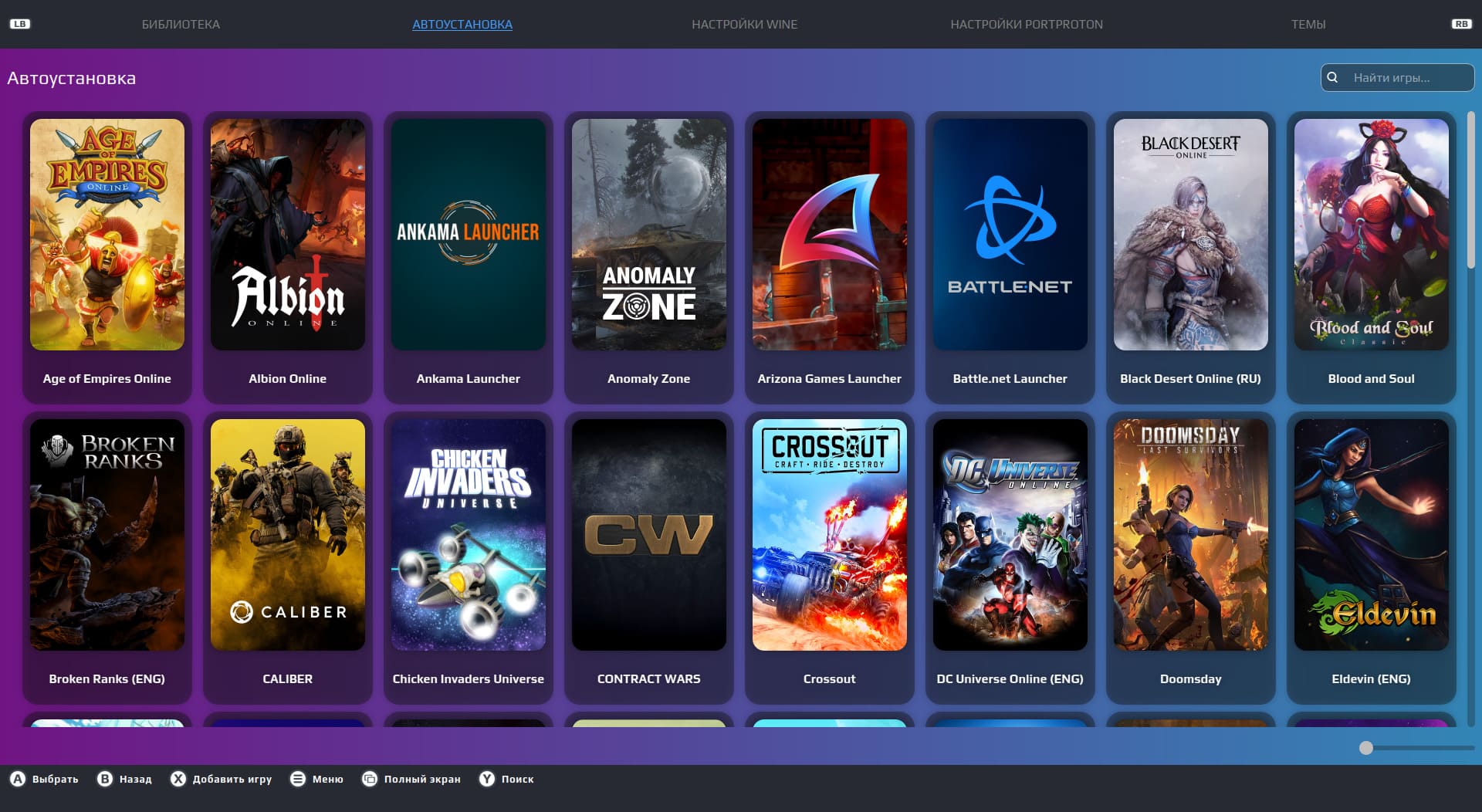Click the X button Добавить игру icon
The width and height of the screenshot is (1482, 812).
click(178, 779)
